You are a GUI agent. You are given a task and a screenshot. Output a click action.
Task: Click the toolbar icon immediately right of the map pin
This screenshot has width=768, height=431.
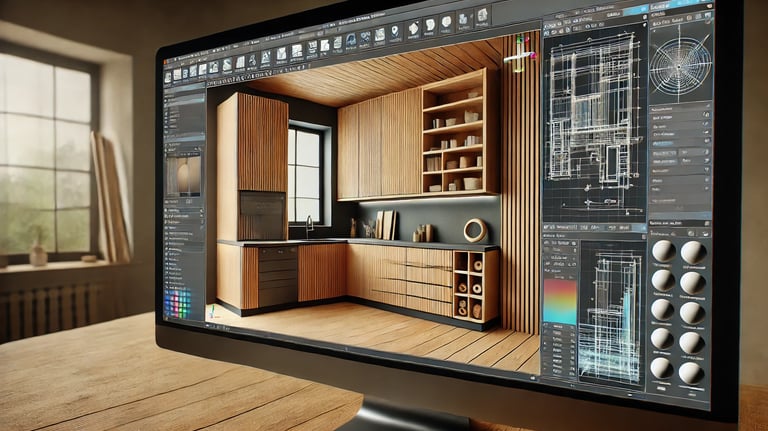(x=414, y=29)
